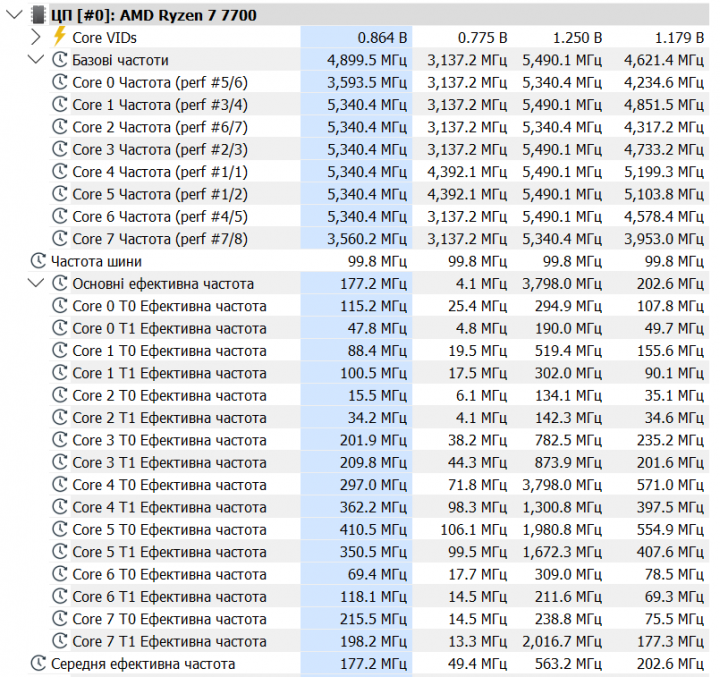Click clock icon of Core 6 Частота row

click(x=60, y=216)
